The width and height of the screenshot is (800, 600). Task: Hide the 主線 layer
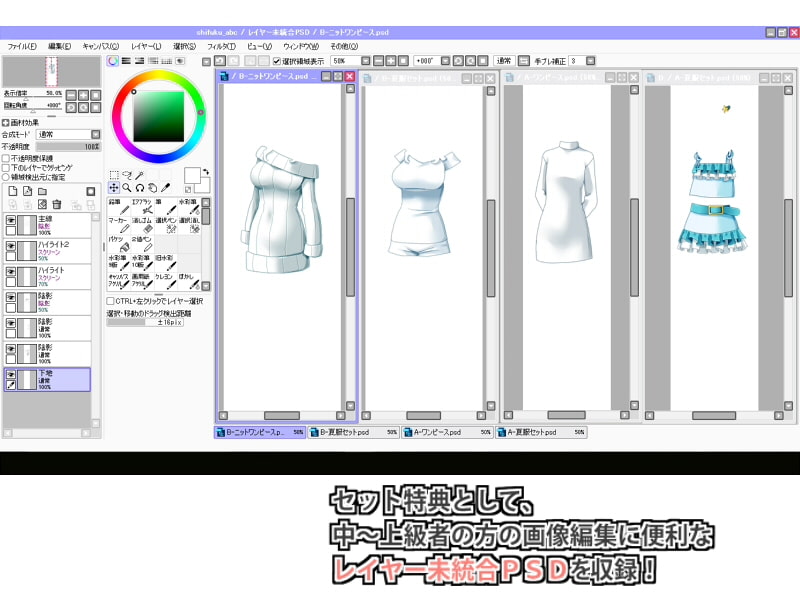click(11, 220)
